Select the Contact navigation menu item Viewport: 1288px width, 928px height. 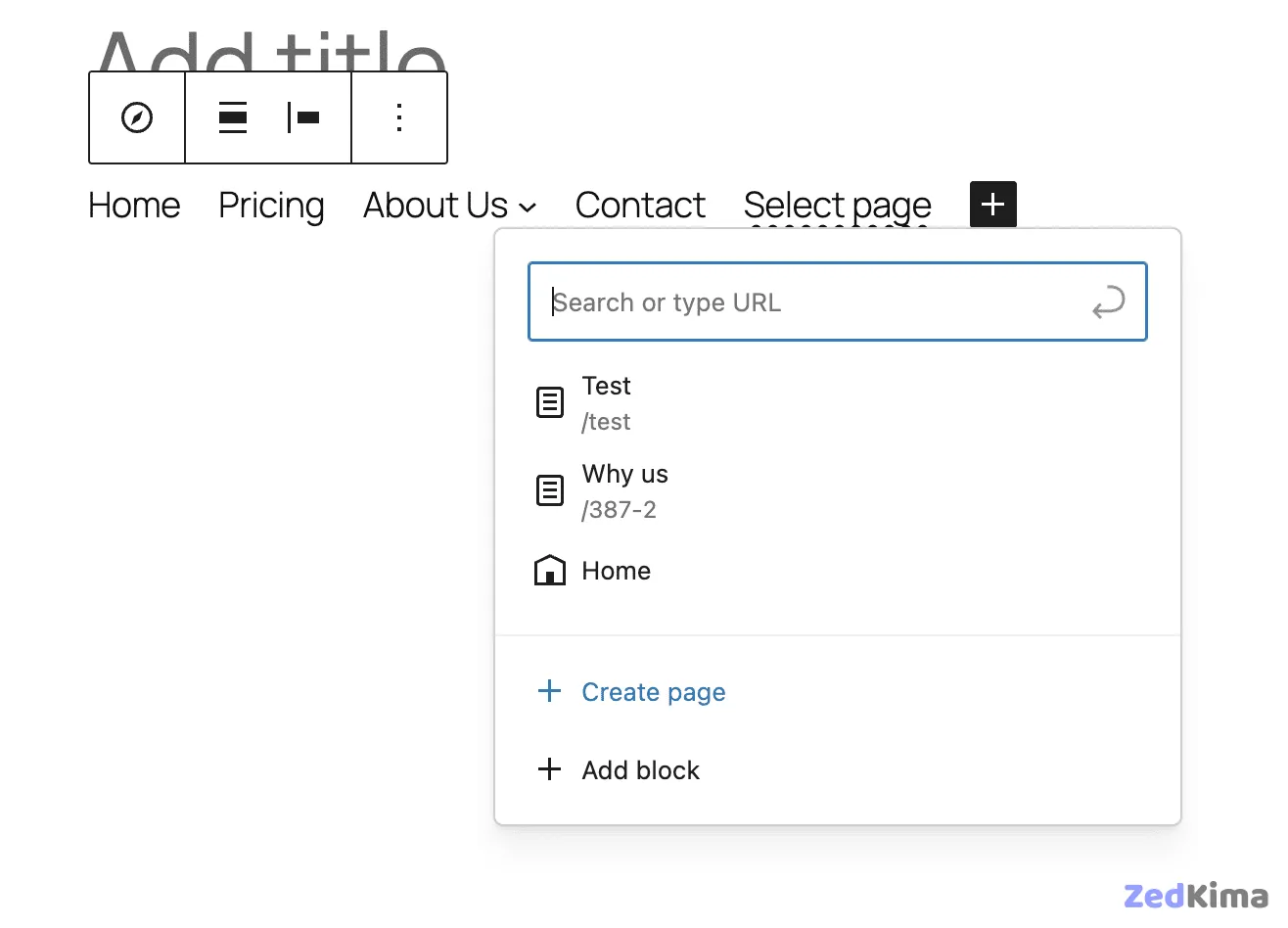click(640, 206)
